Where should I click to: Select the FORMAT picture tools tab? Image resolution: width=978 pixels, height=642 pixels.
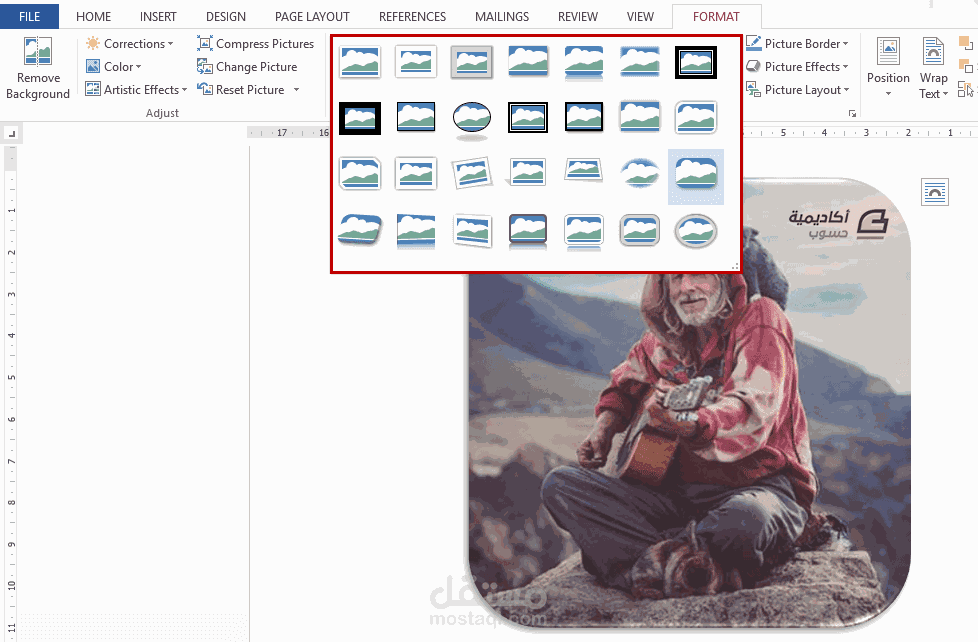716,17
